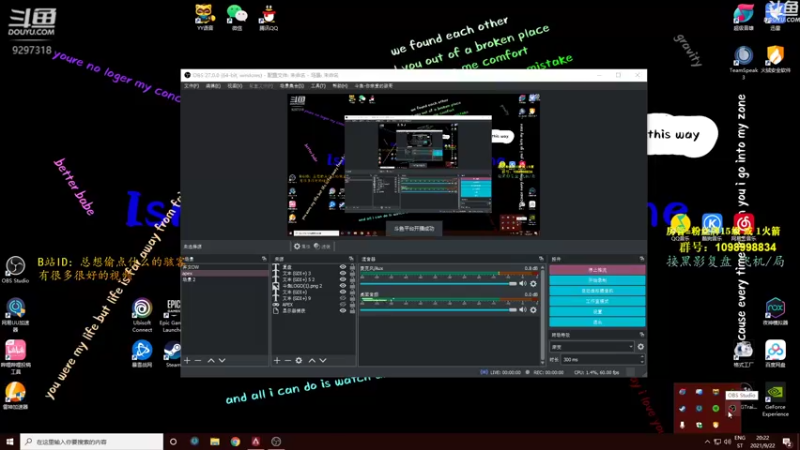Pop out the audio mixer dock panel
Viewport: 800px width, 450px height.
[x=541, y=259]
